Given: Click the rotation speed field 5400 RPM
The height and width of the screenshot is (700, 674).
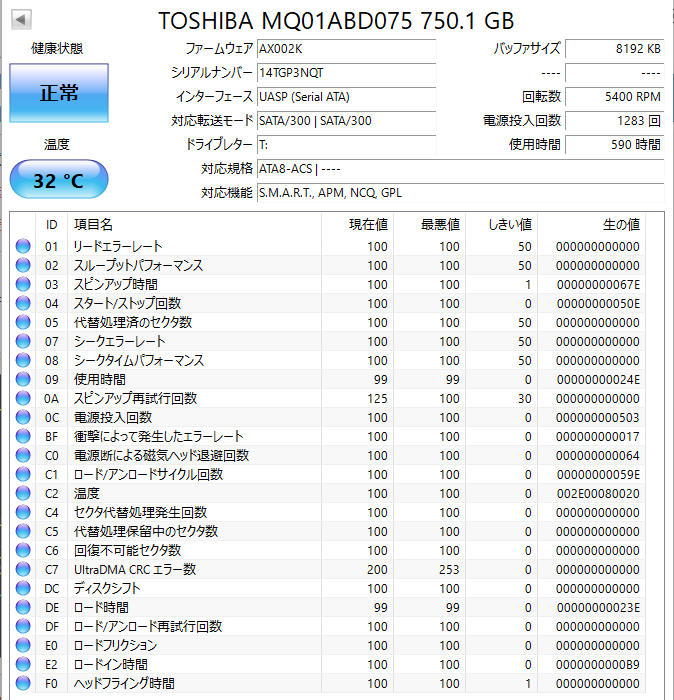Looking at the screenshot, I should (x=615, y=97).
